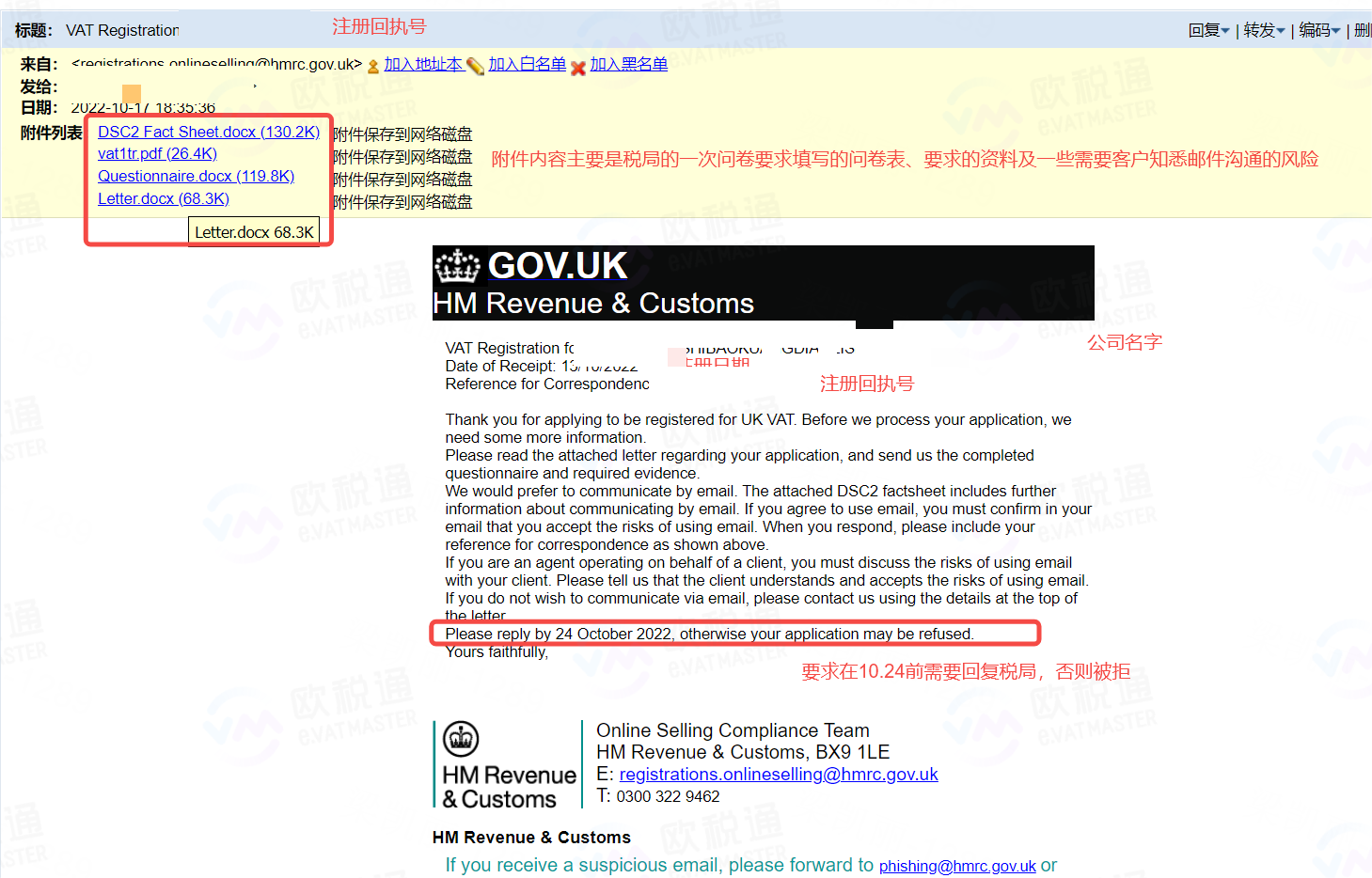Save DSC2 Fact Sheet.docx via 附件保存到网络磁盘
1372x878 pixels.
[x=402, y=134]
